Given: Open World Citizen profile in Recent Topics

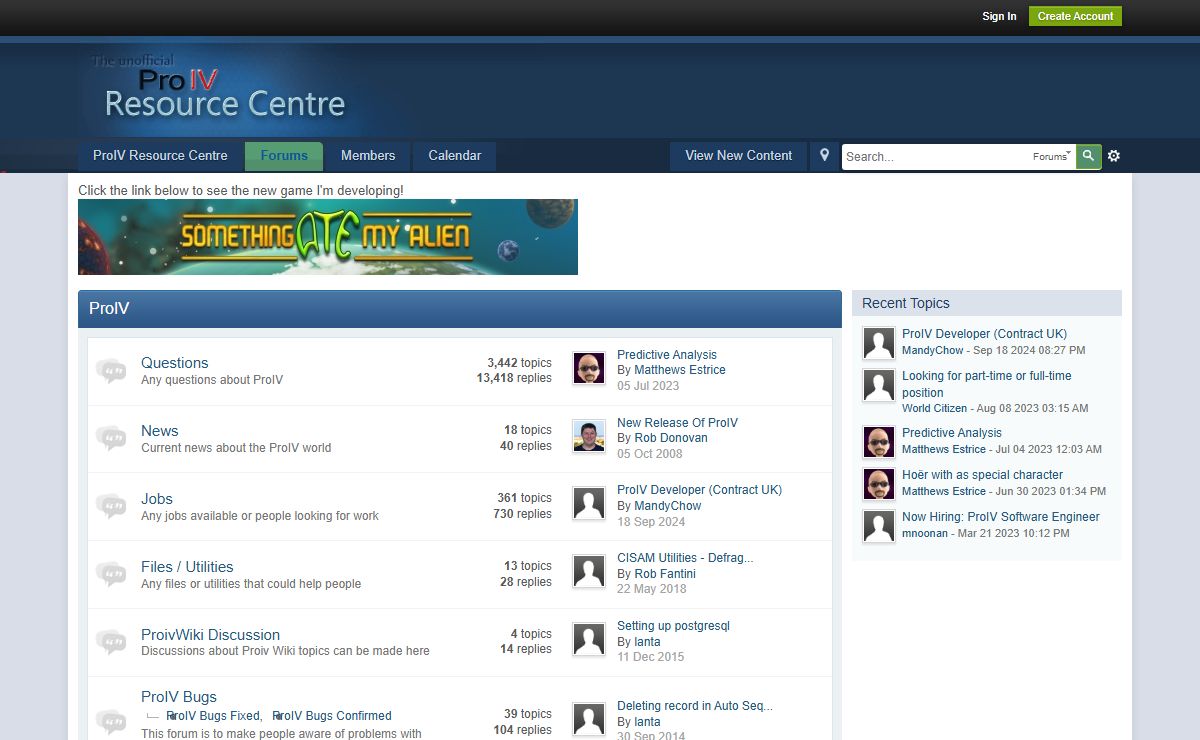Looking at the screenshot, I should [x=934, y=408].
